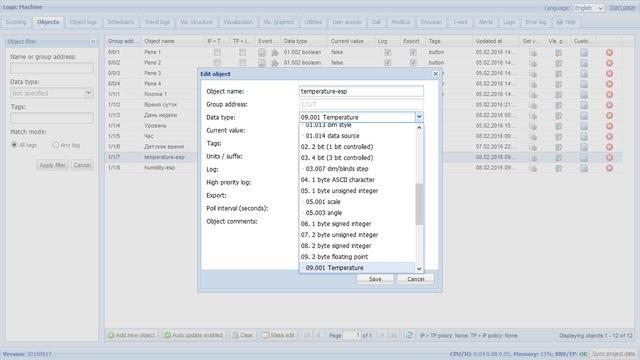Image resolution: width=640 pixels, height=360 pixels.
Task: Click Mass edit button
Action: (278, 335)
